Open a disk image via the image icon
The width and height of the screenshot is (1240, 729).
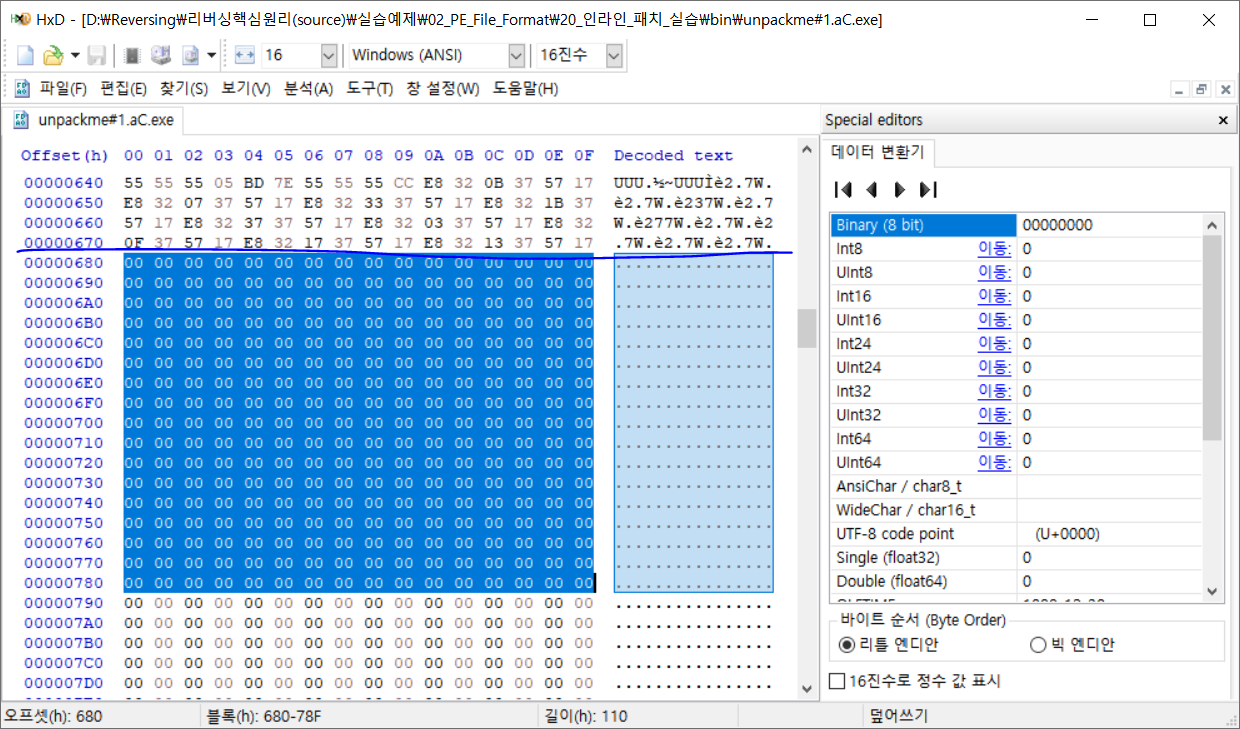(190, 55)
